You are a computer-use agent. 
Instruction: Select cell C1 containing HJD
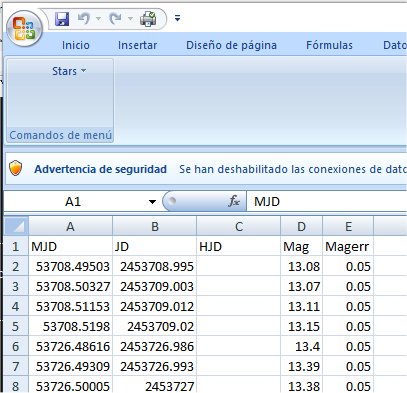[239, 247]
